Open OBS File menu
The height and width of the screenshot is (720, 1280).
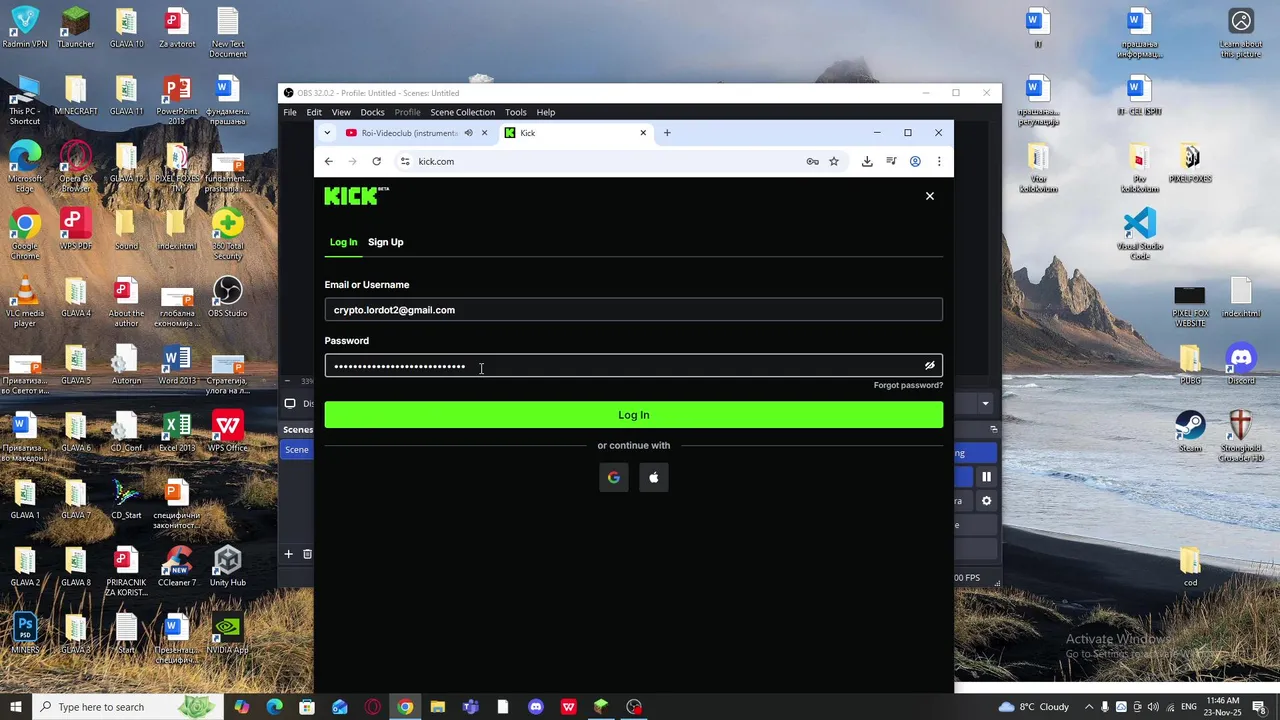[290, 112]
